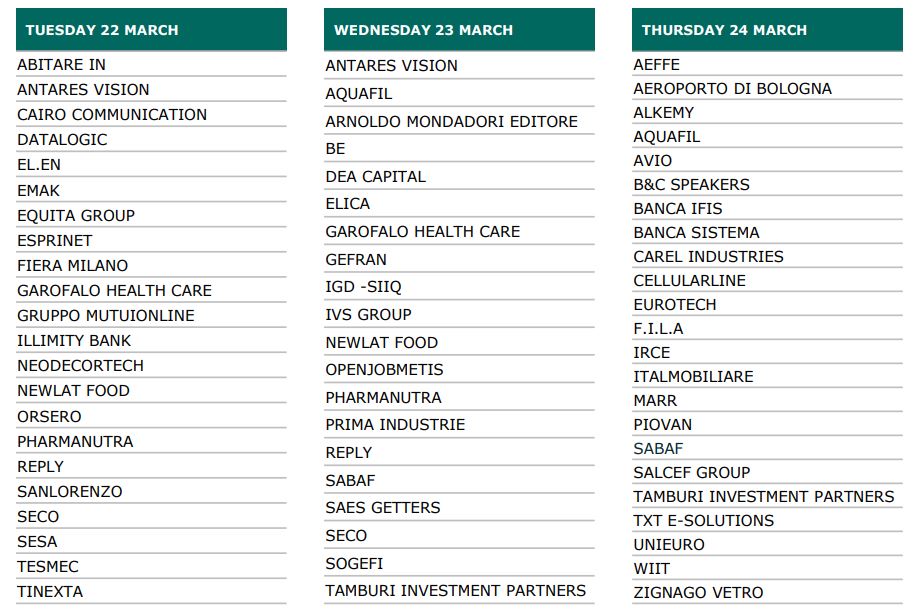Select DATALOGIC in the Tuesday list

click(62, 139)
